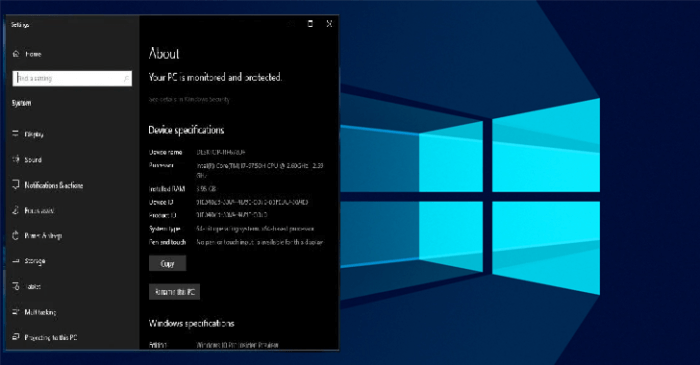
Task: Focus the 'Find a setting' search box
Action: 72,79
